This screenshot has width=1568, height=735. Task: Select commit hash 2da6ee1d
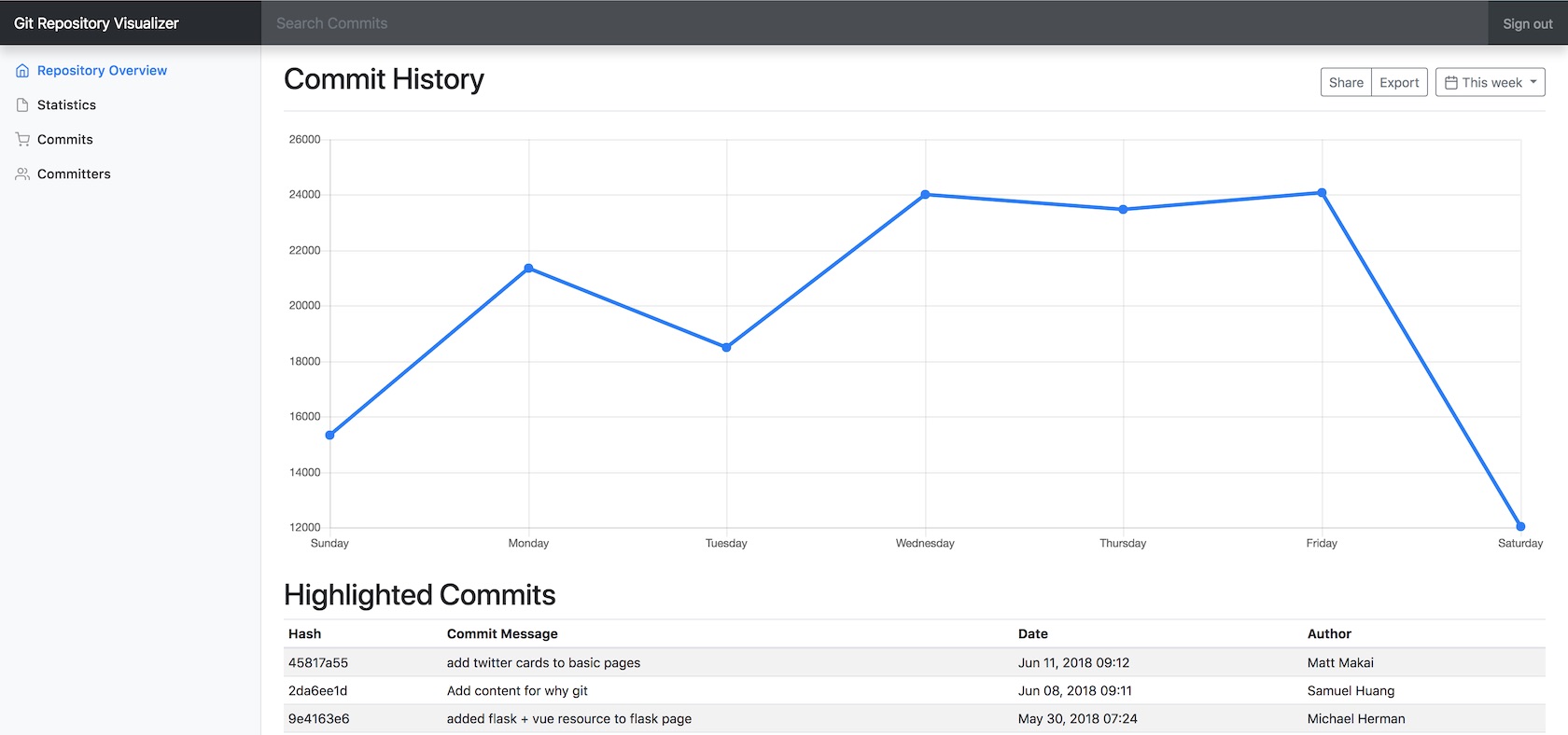(317, 691)
